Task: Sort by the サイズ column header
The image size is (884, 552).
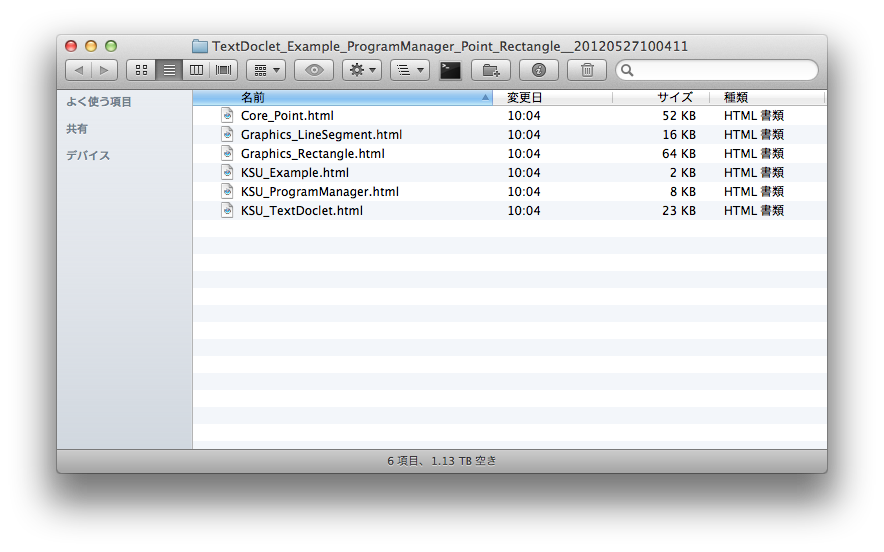Action: pyautogui.click(x=661, y=98)
